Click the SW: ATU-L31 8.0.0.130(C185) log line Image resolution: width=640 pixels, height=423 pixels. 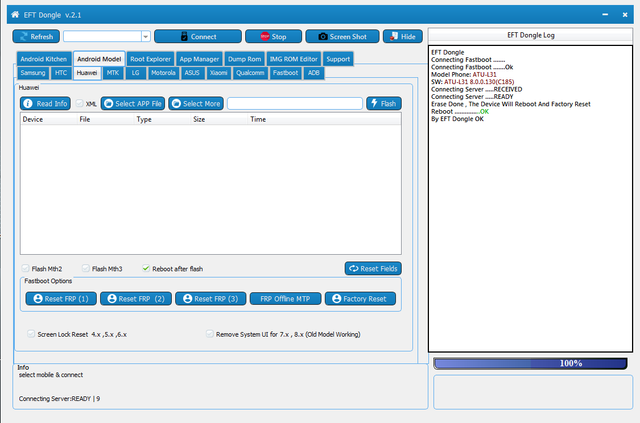coord(473,82)
